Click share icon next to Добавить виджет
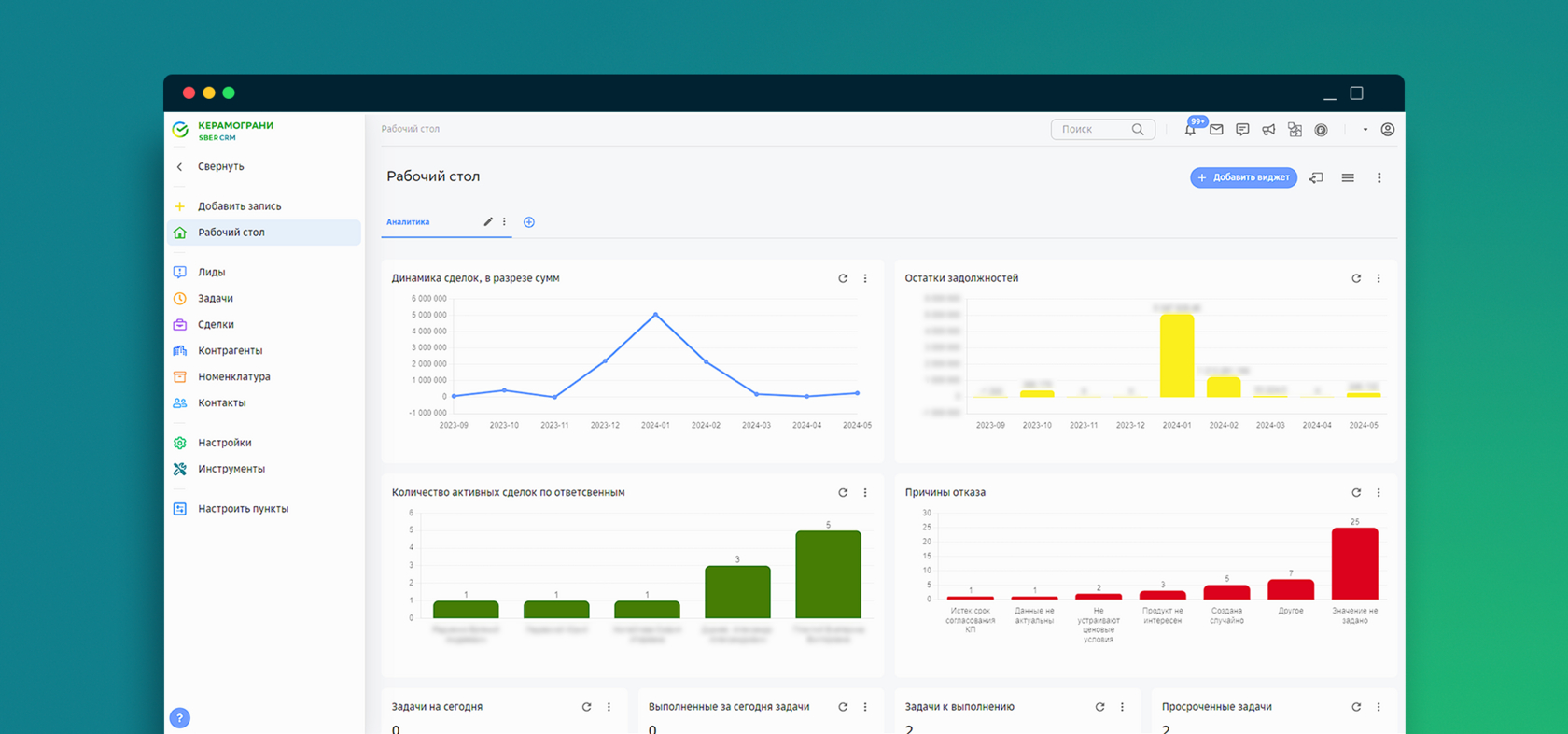Screen dimensions: 1568x734 tap(1316, 177)
